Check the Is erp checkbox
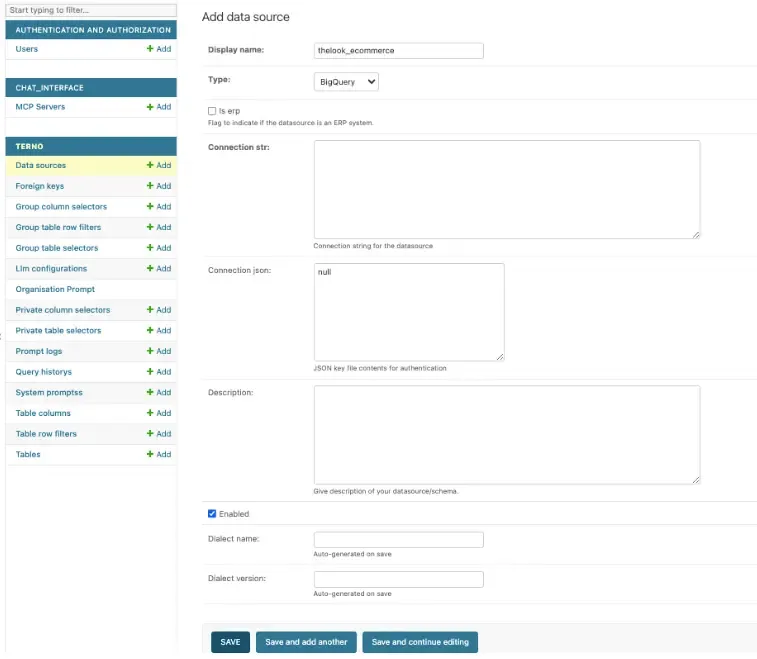 point(212,111)
